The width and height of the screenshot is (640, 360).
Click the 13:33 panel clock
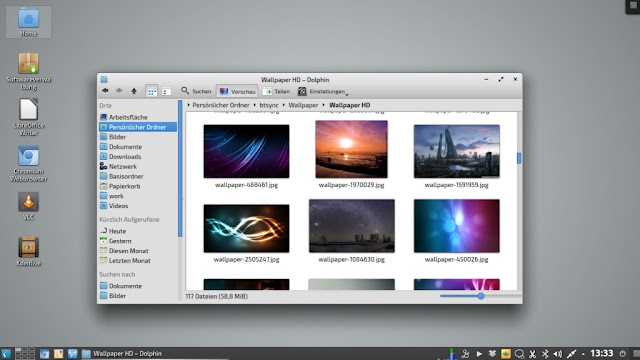[602, 353]
